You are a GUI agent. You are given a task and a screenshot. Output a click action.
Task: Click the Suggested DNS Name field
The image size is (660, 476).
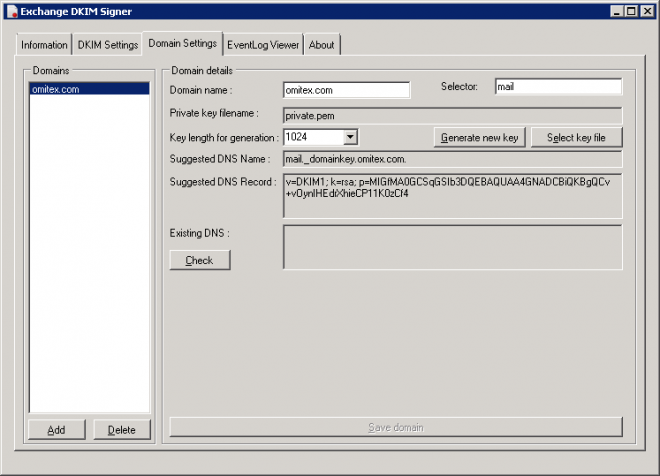click(x=452, y=159)
